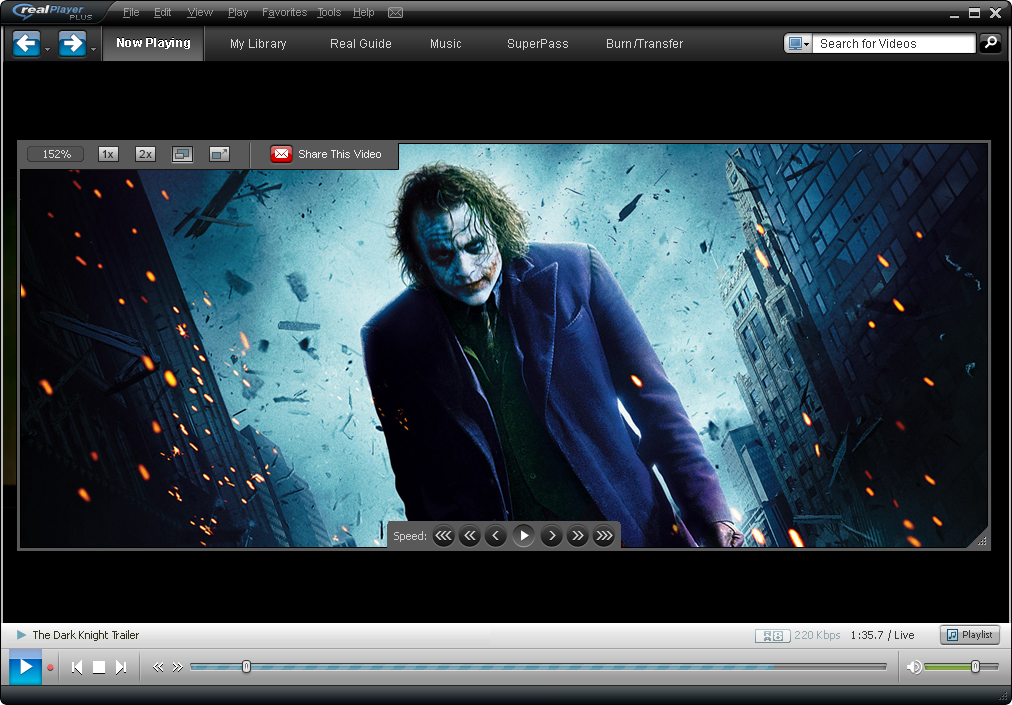Open the Real Guide tab

tap(361, 44)
